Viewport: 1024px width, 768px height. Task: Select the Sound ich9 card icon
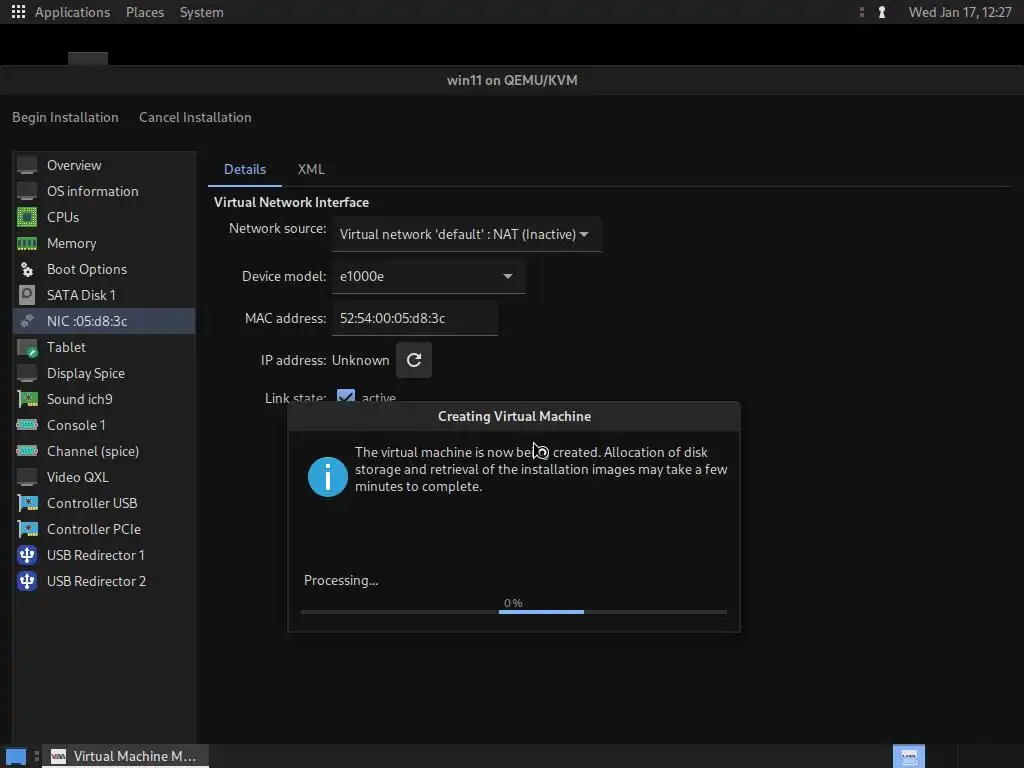point(27,399)
